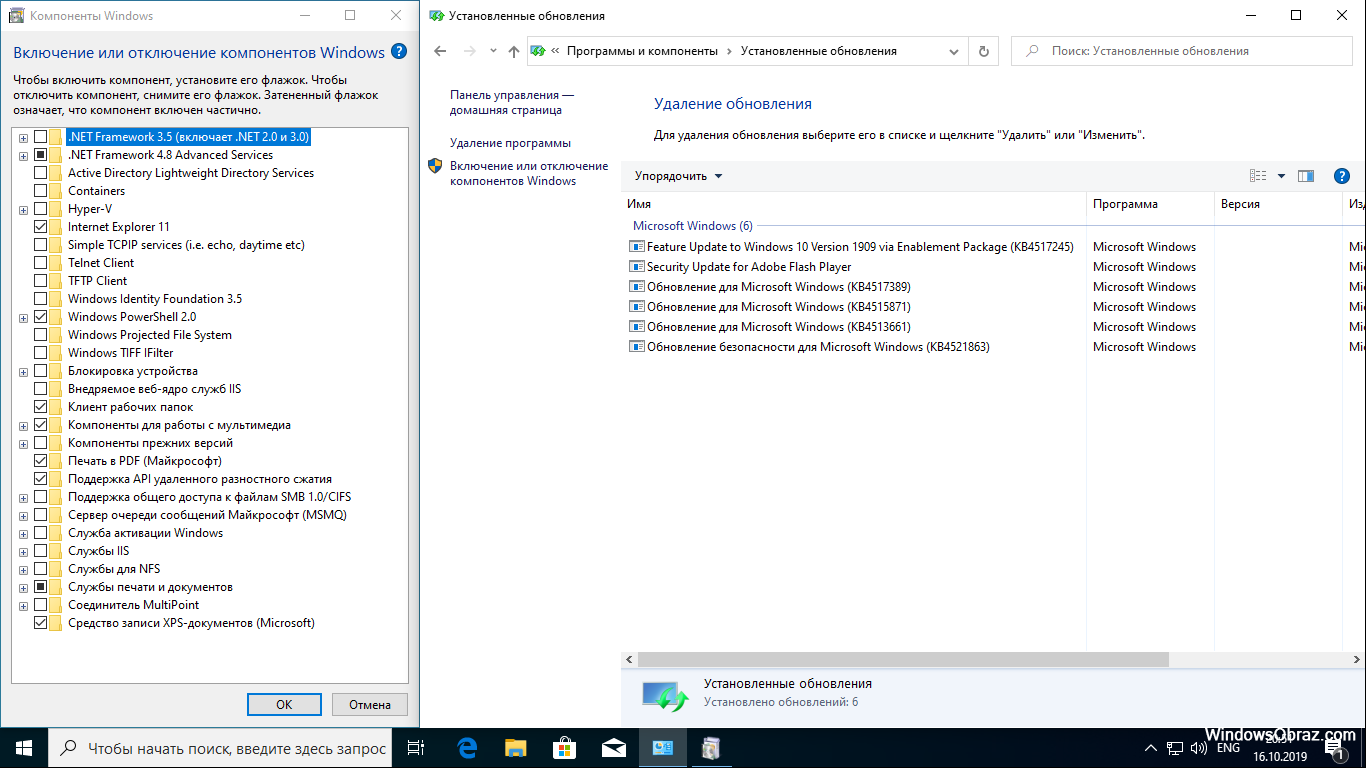Open help in Windows Features dialog

(399, 52)
